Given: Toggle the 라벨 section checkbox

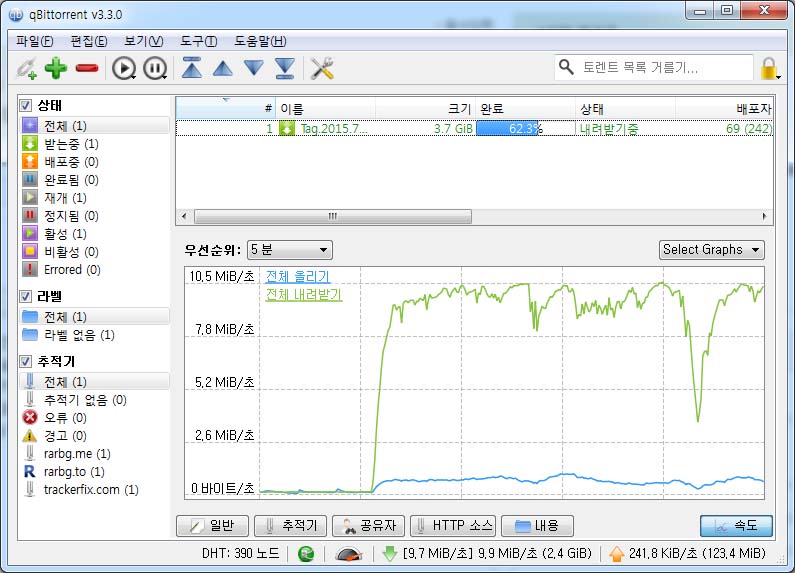Looking at the screenshot, I should (26, 296).
